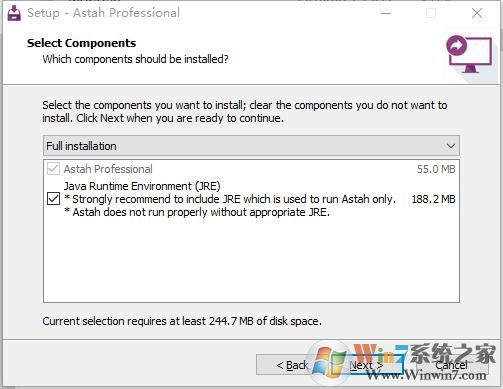Click the Astah Professional component label

pyautogui.click(x=108, y=169)
